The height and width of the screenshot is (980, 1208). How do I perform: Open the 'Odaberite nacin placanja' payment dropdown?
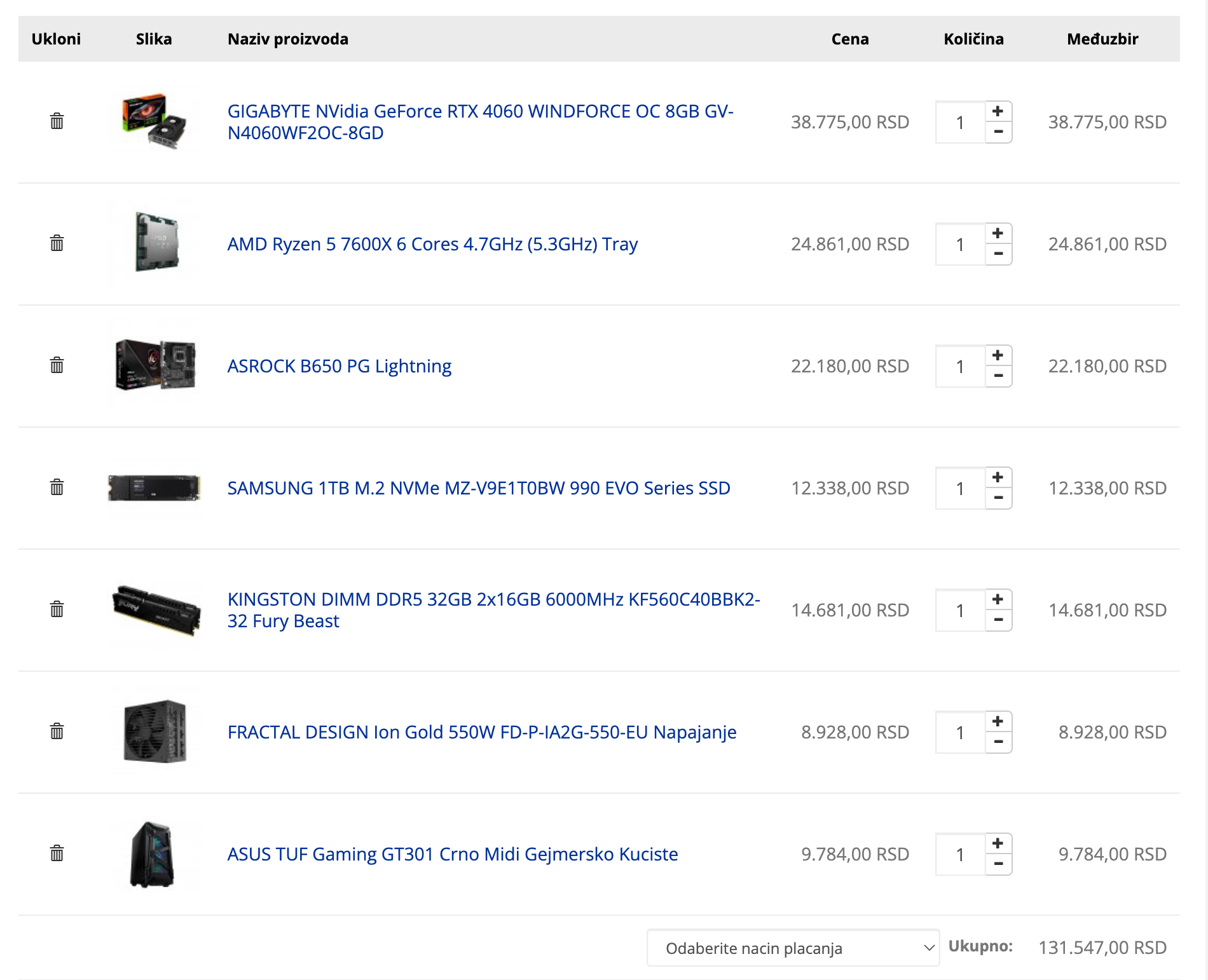coord(793,948)
